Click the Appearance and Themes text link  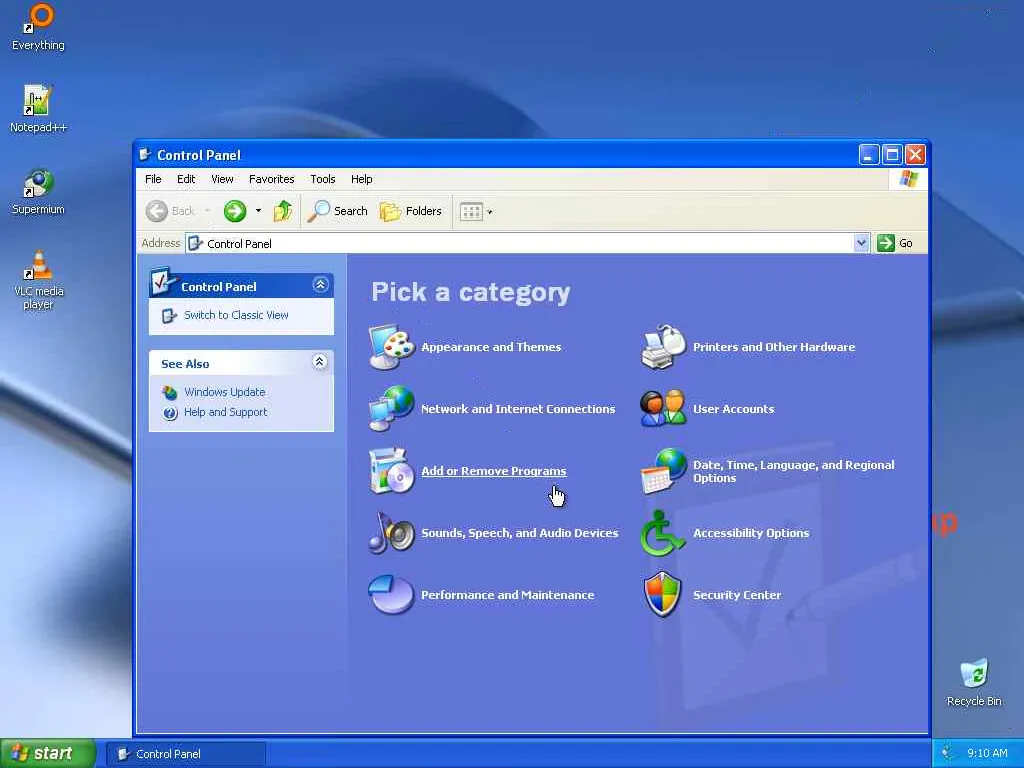[491, 347]
